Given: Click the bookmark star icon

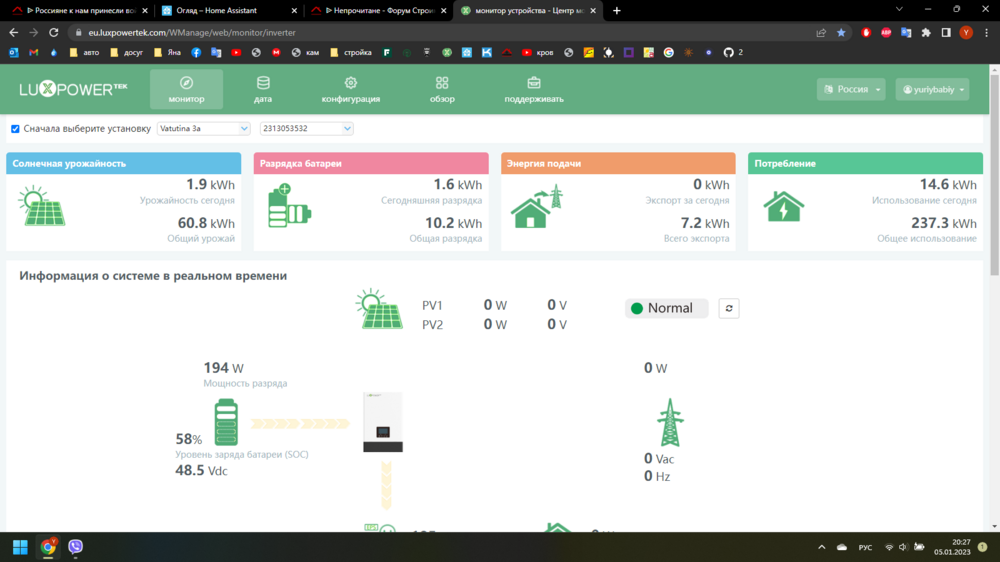Looking at the screenshot, I should tap(841, 33).
